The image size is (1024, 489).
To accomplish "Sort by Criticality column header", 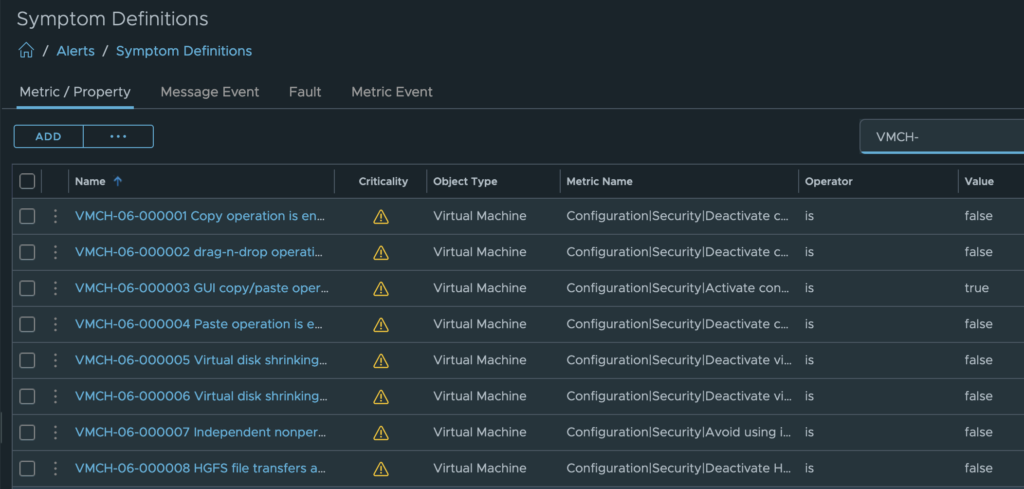I will (x=383, y=181).
